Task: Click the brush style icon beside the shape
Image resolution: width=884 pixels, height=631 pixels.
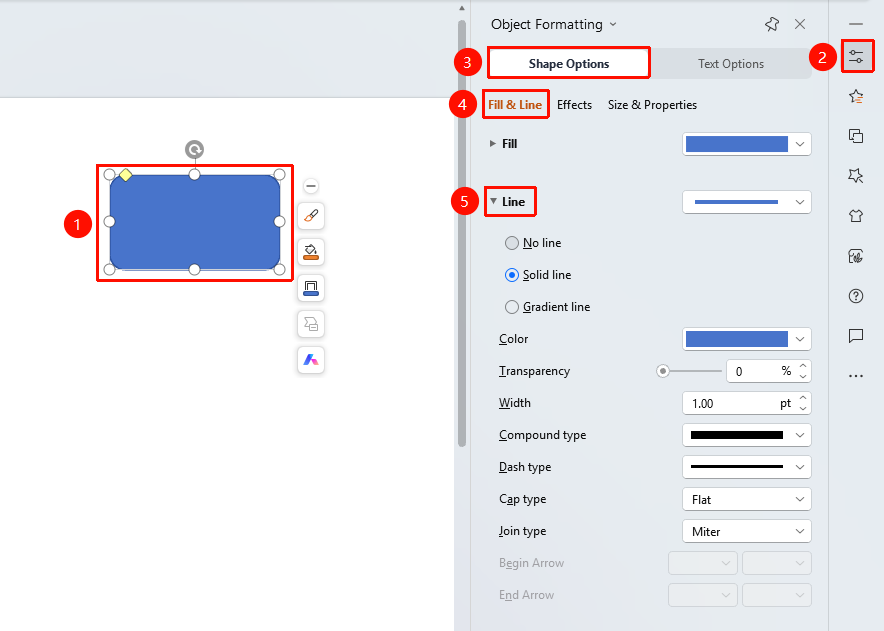Action: point(311,216)
